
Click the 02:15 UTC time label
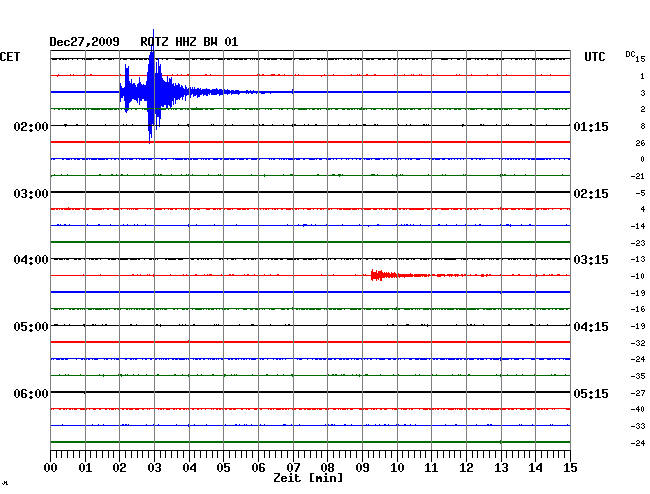coord(591,194)
